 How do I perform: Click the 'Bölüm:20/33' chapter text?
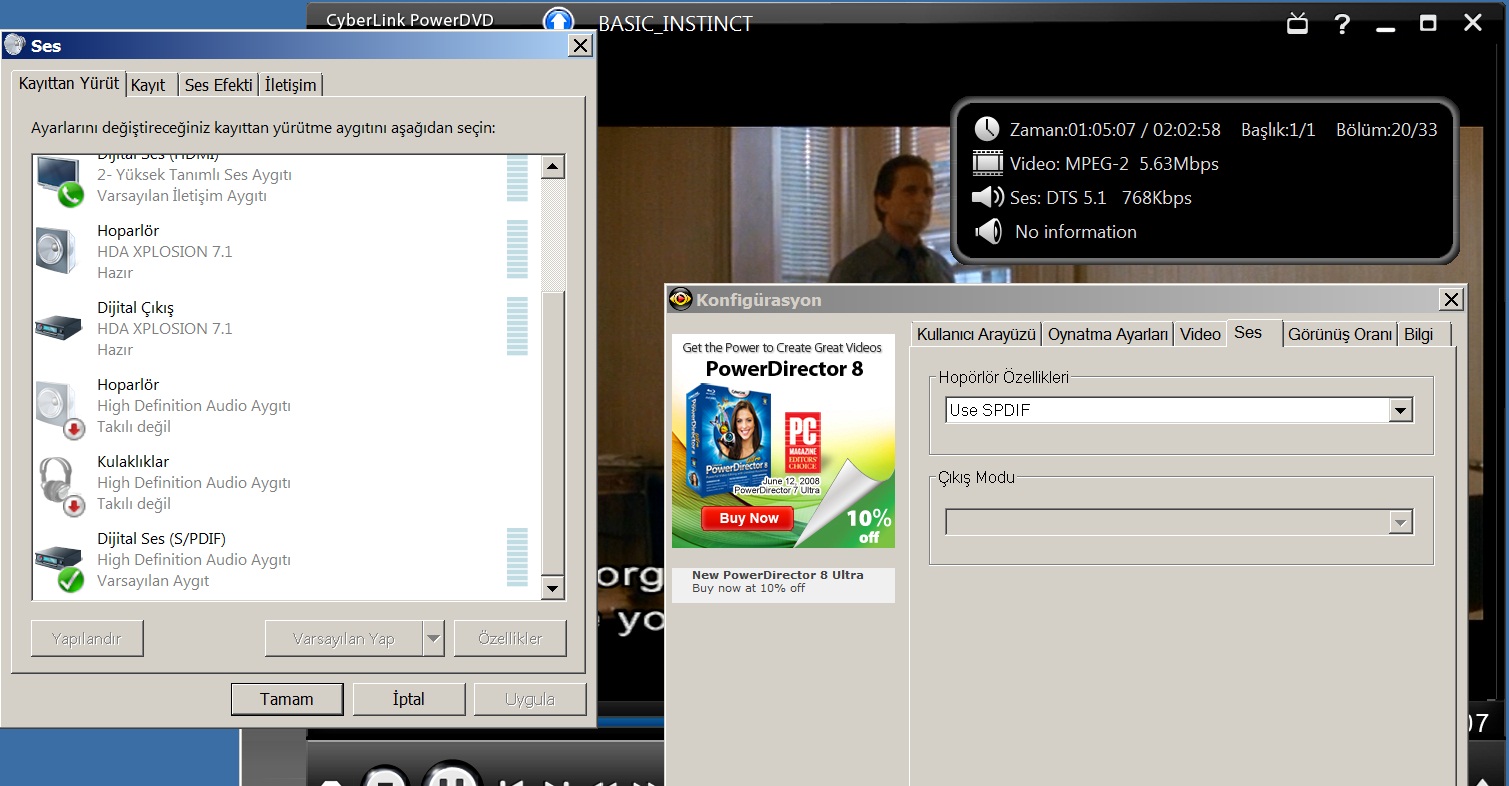(1387, 129)
